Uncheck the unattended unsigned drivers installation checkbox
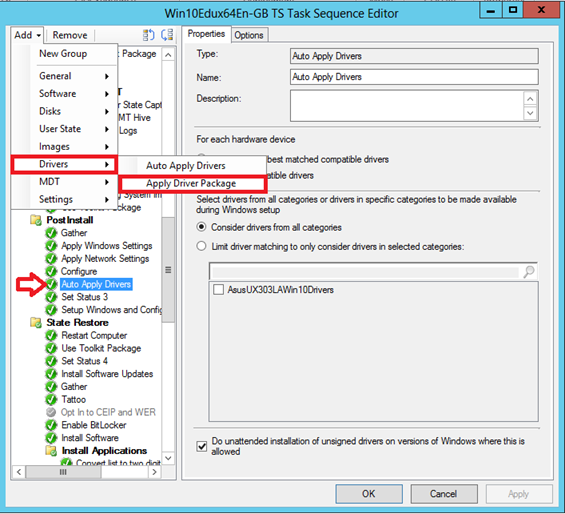 [x=201, y=446]
